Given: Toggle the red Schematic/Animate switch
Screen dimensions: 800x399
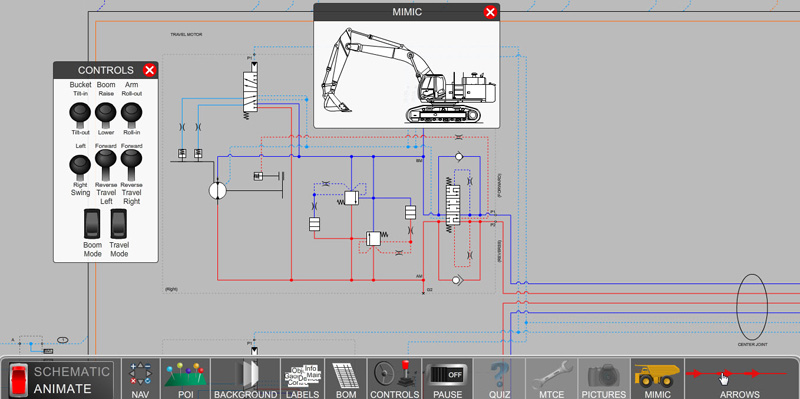Looking at the screenshot, I should pos(18,381).
